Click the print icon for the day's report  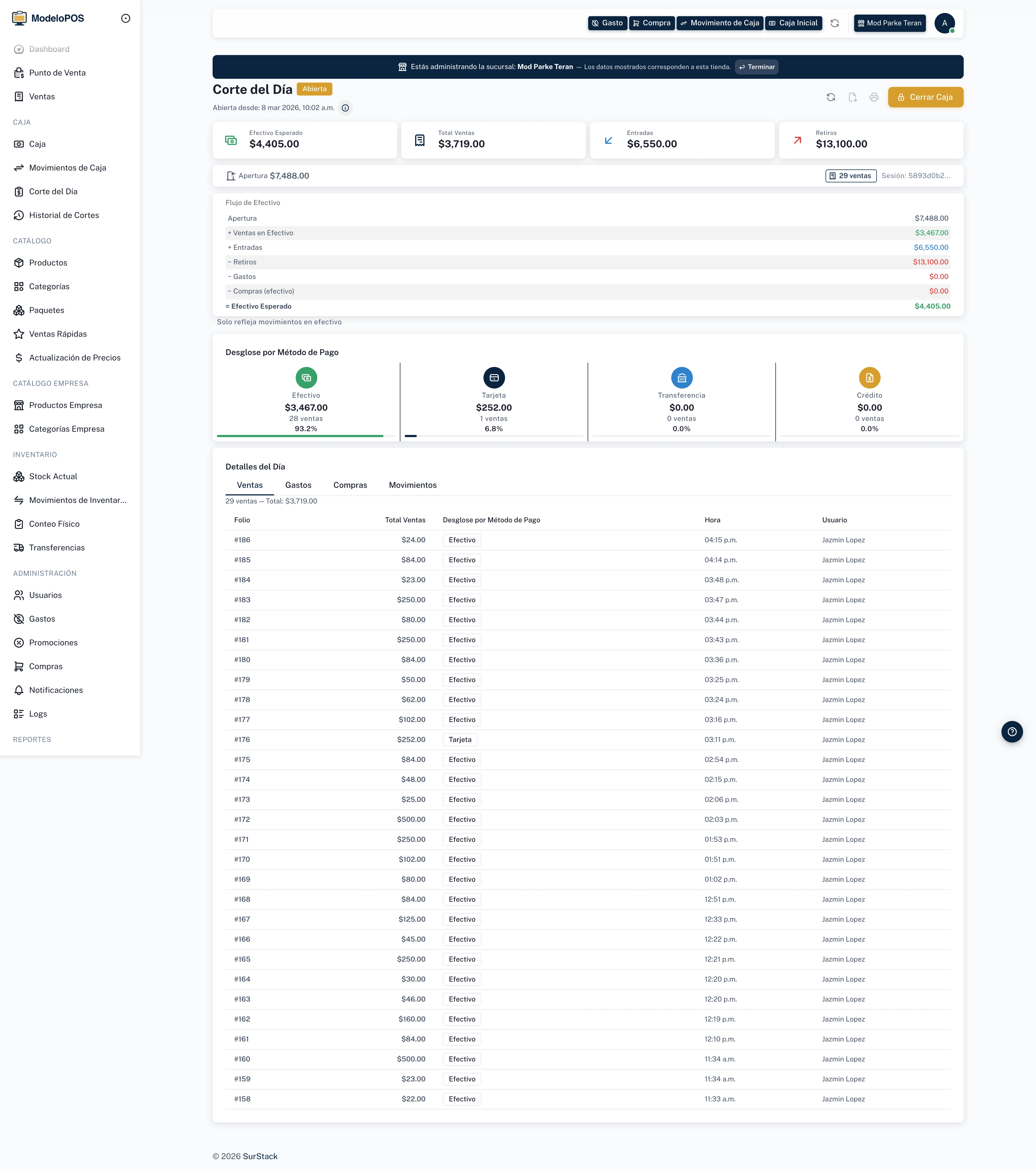click(874, 97)
